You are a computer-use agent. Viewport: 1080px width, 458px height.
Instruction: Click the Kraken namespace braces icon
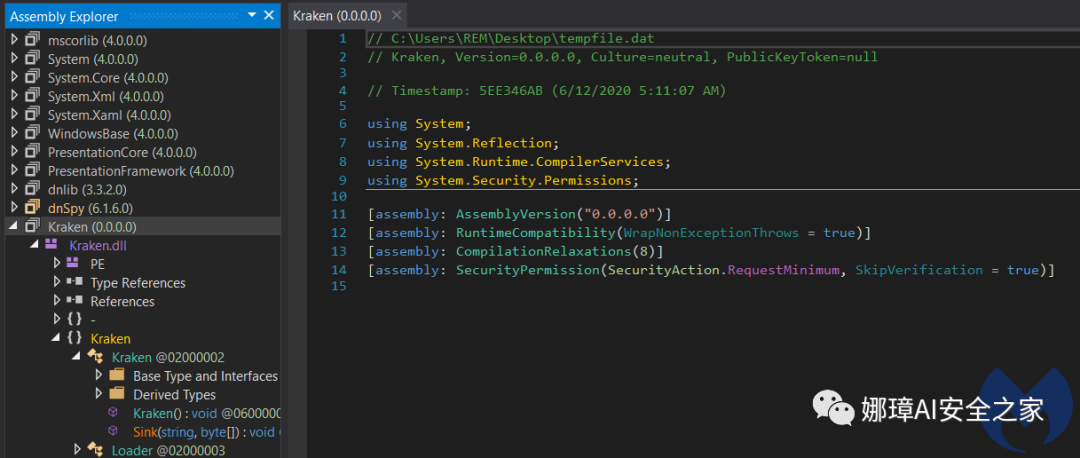74,339
